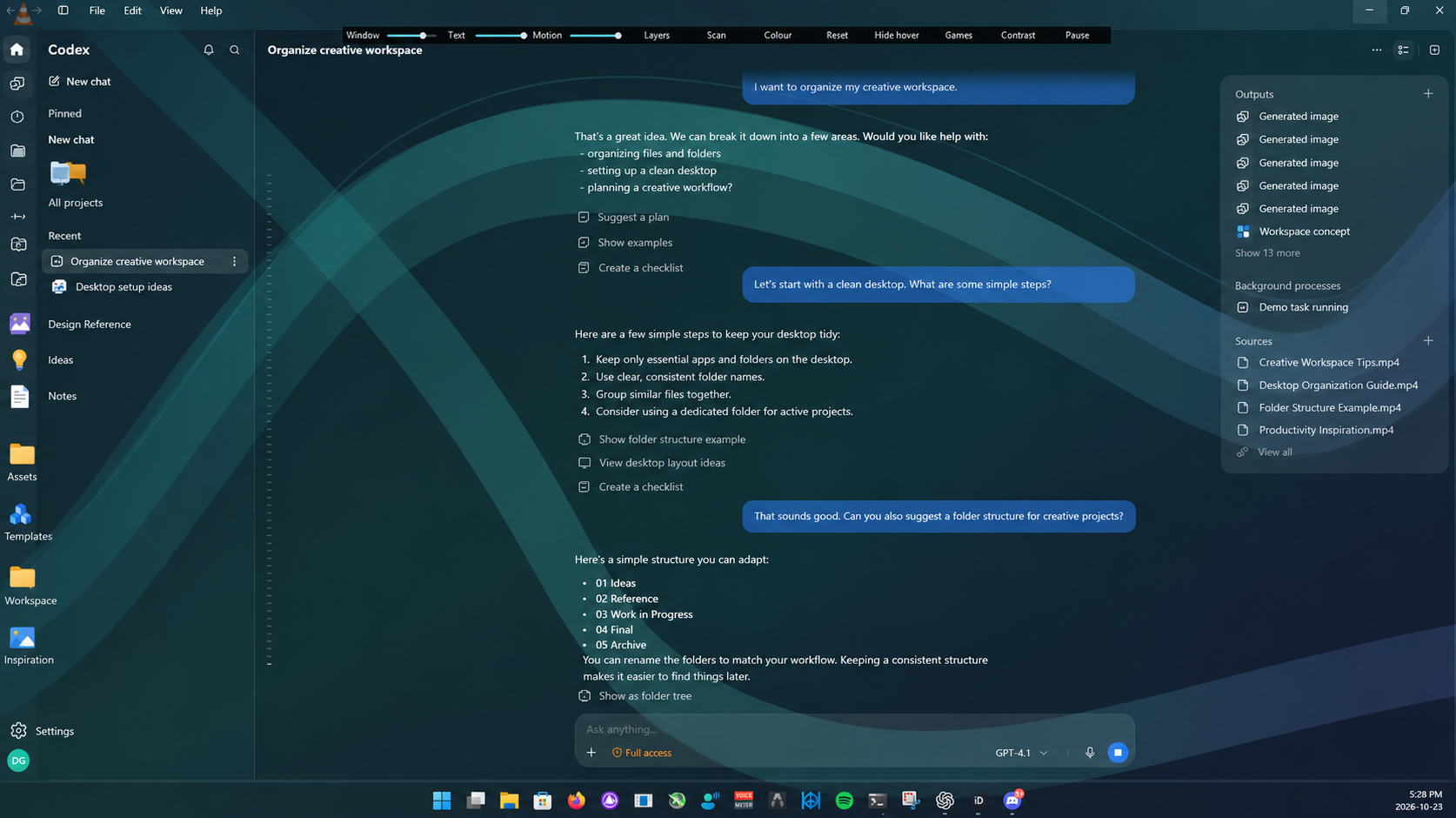Click the Home icon in left rail
This screenshot has height=818, width=1456.
[17, 50]
